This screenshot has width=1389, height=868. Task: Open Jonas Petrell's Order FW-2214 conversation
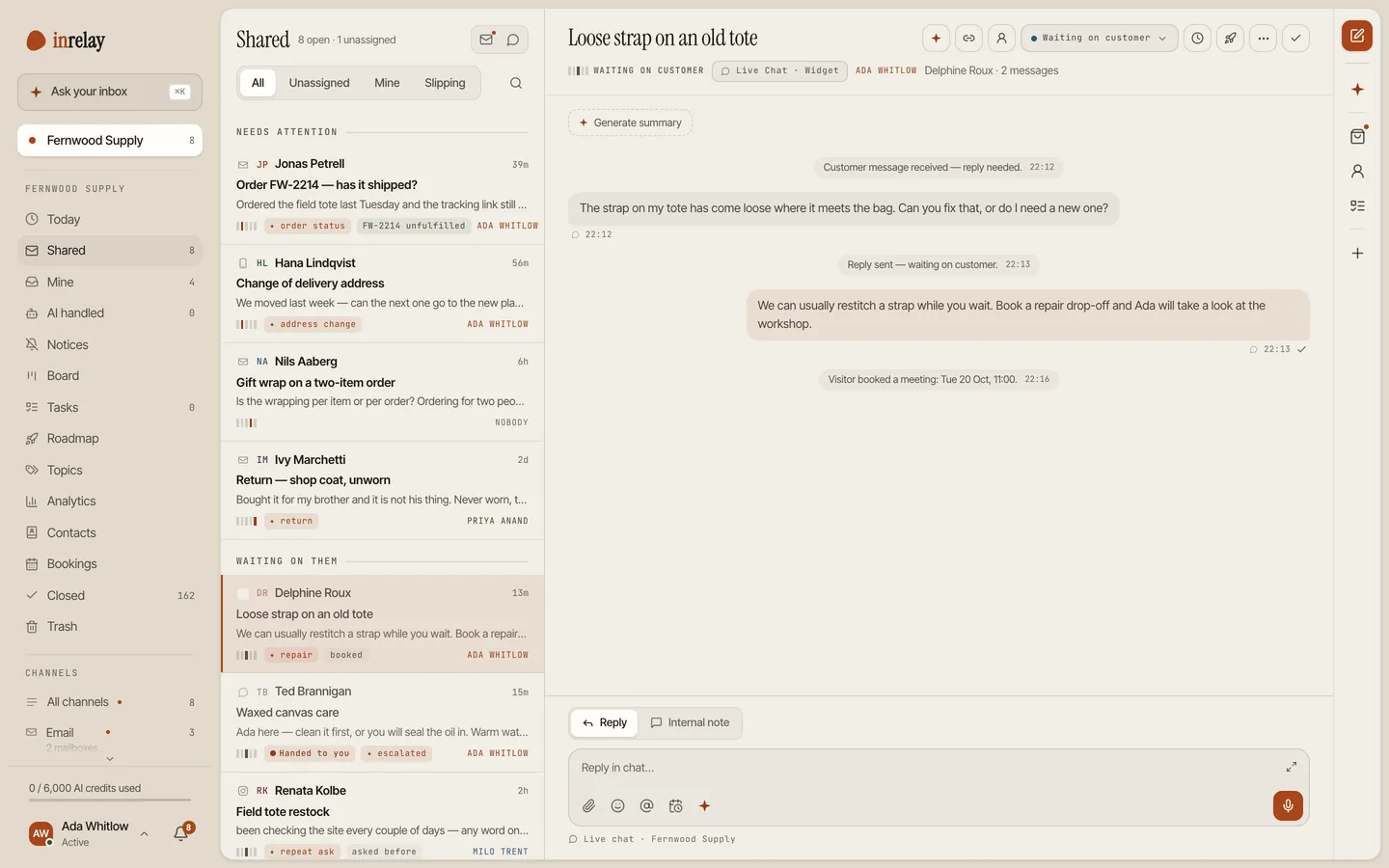tap(383, 195)
